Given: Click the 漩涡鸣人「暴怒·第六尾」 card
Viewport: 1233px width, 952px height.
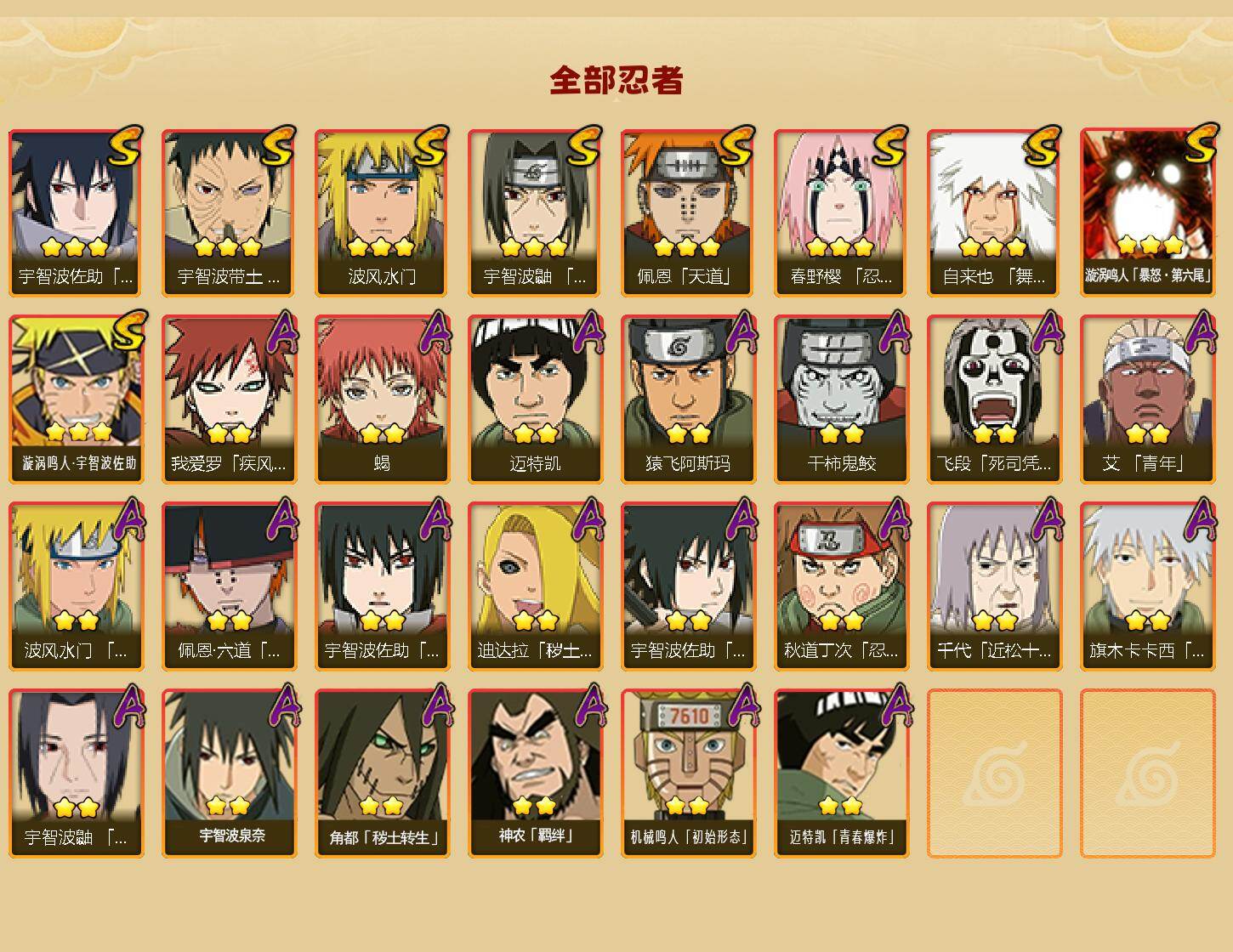Looking at the screenshot, I should (1147, 212).
